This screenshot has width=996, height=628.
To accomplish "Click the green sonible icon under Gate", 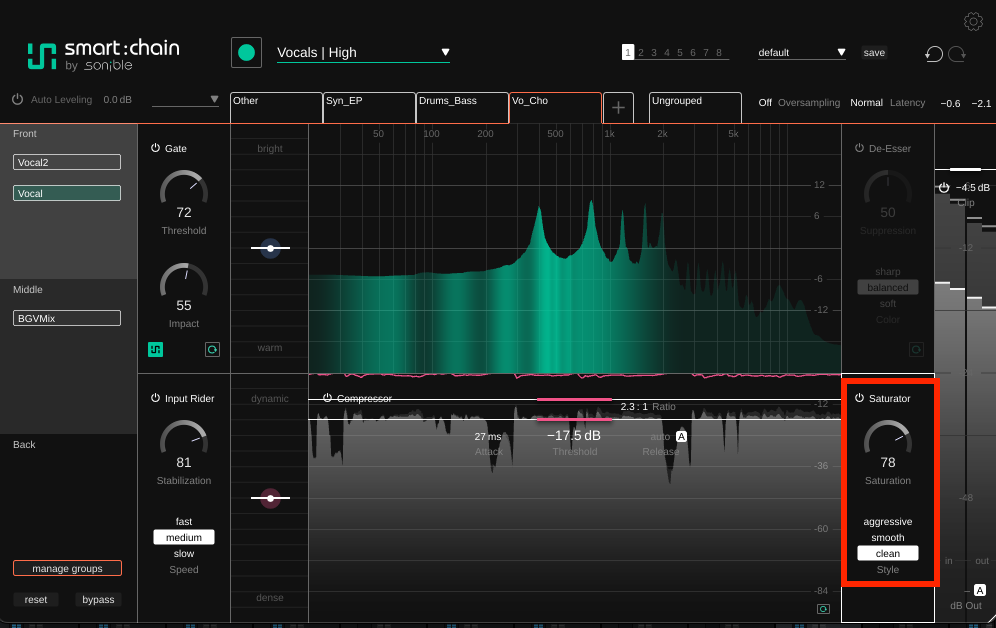I will tap(156, 349).
